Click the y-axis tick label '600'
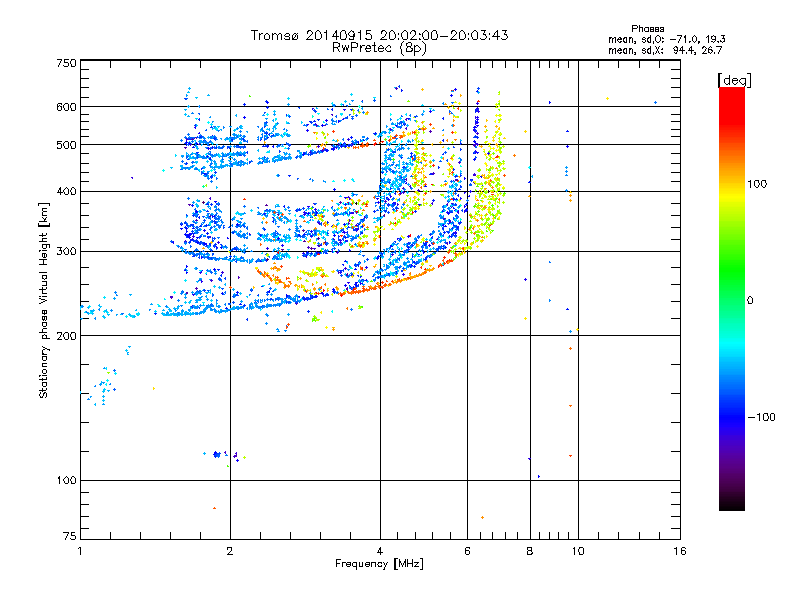800x600 pixels. pos(66,107)
